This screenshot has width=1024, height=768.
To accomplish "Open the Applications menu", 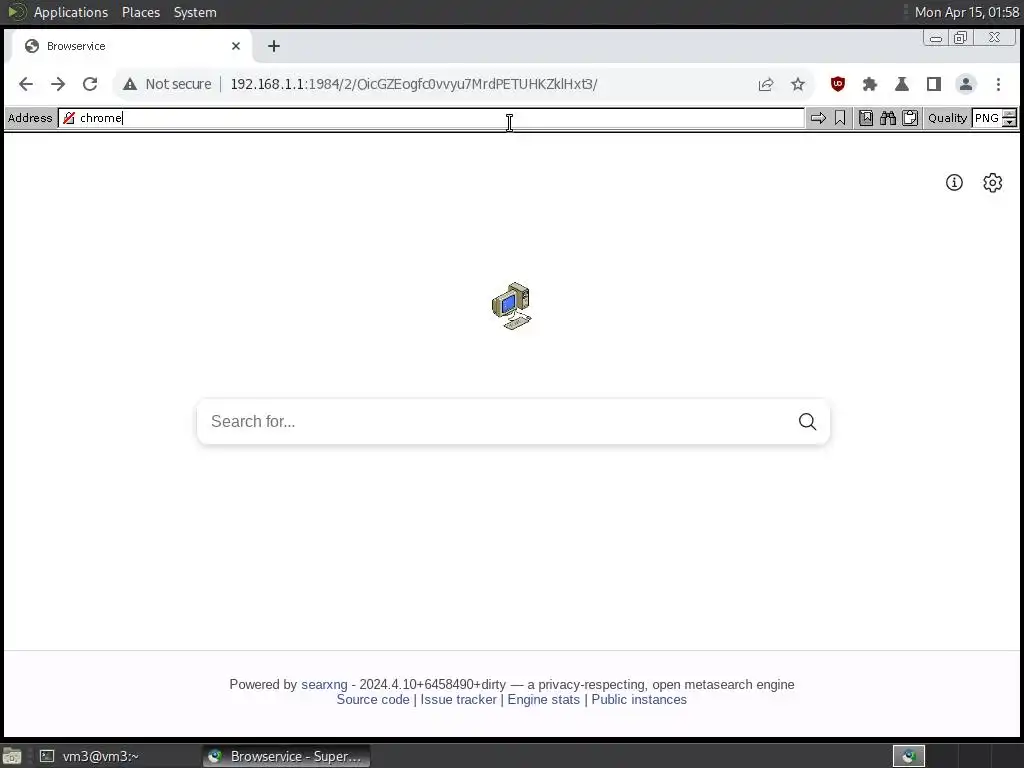I will point(71,12).
